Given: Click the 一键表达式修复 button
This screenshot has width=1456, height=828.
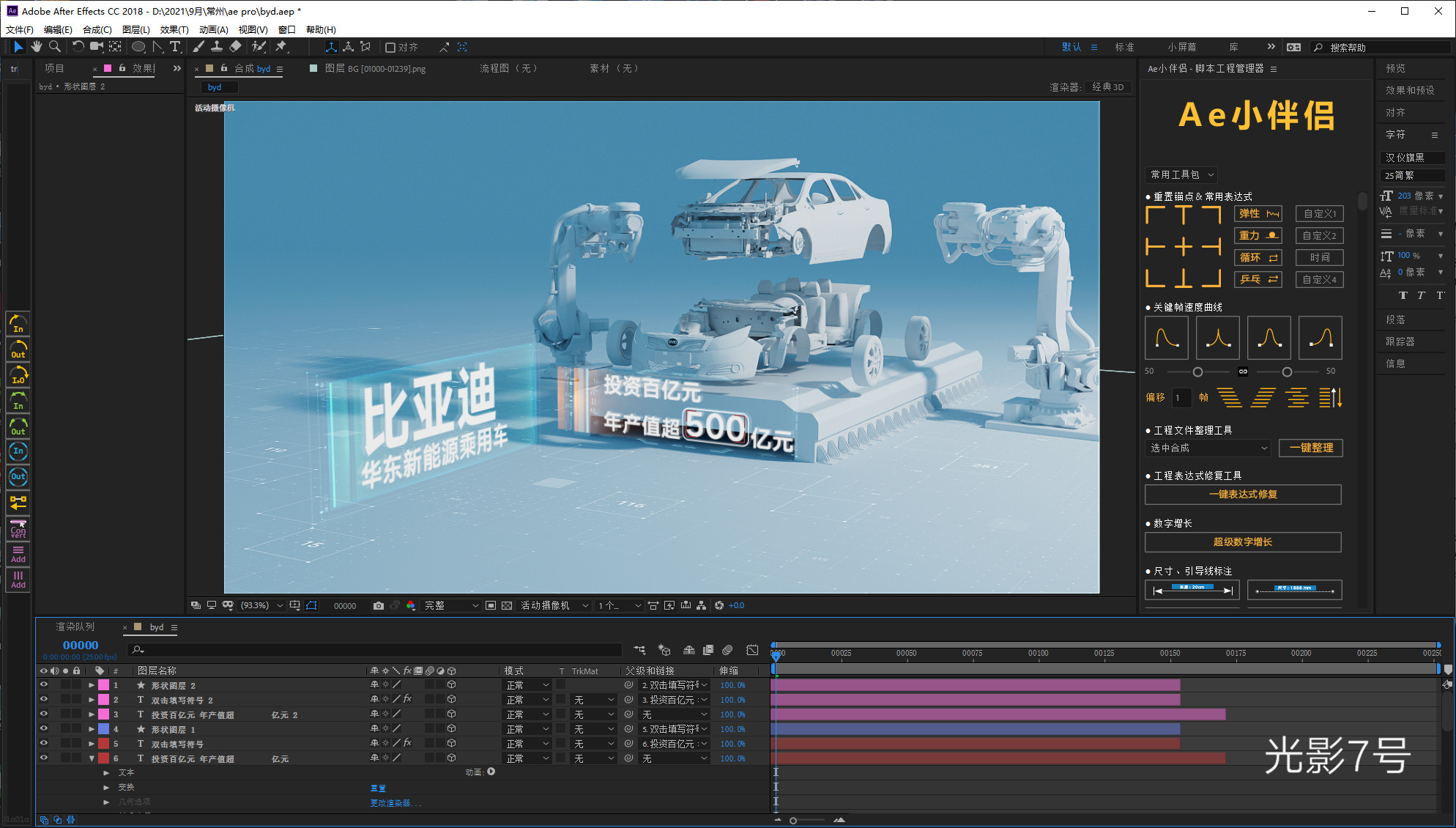Looking at the screenshot, I should 1243,494.
